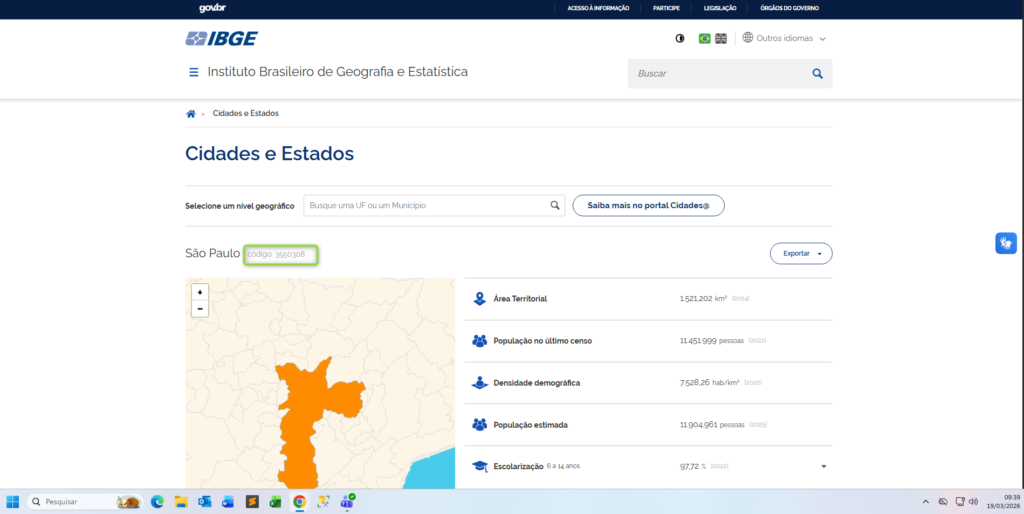The width and height of the screenshot is (1024, 514).
Task: Click the UF or Município search field
Action: click(426, 205)
